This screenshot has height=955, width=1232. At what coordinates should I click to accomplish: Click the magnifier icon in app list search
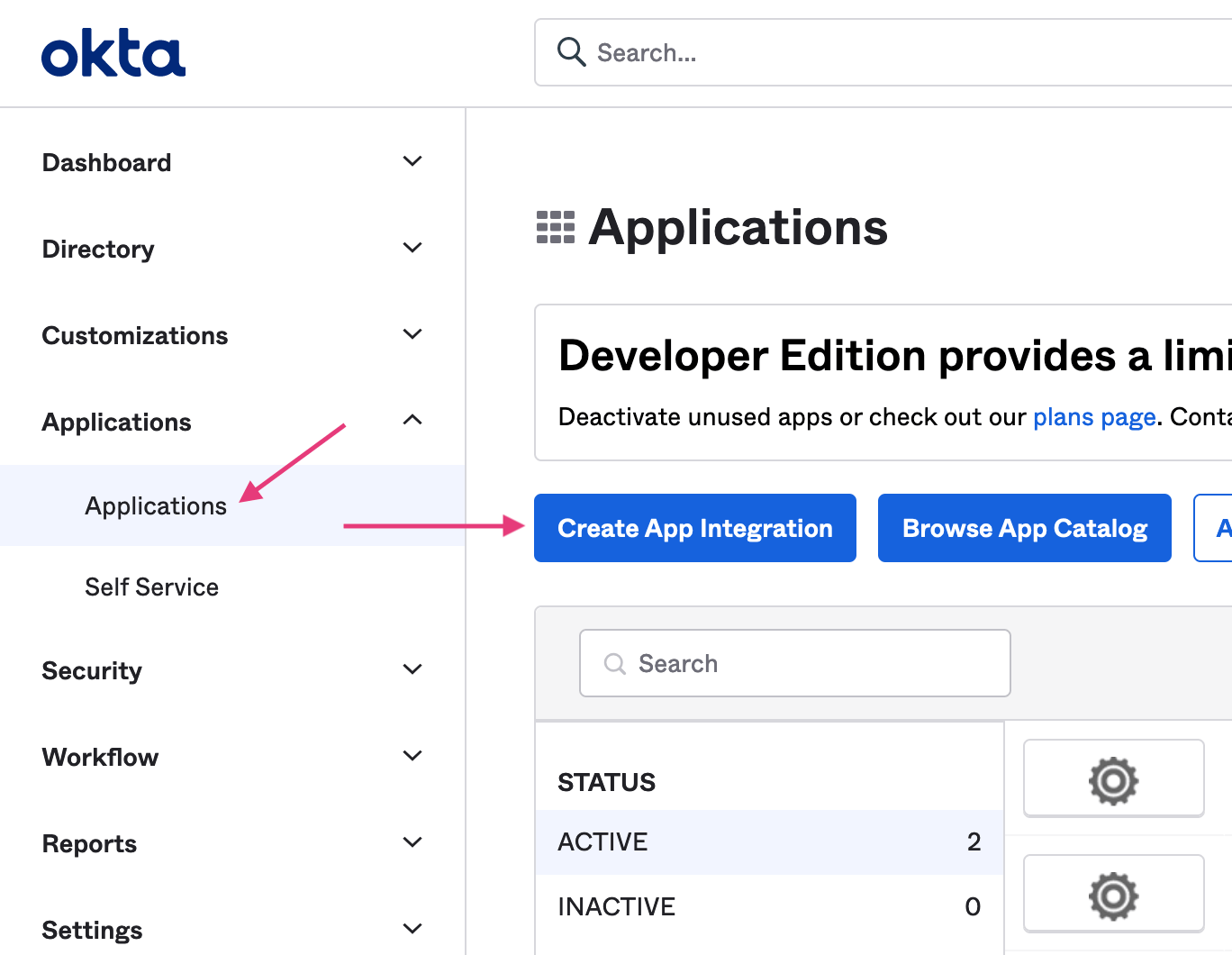point(615,664)
